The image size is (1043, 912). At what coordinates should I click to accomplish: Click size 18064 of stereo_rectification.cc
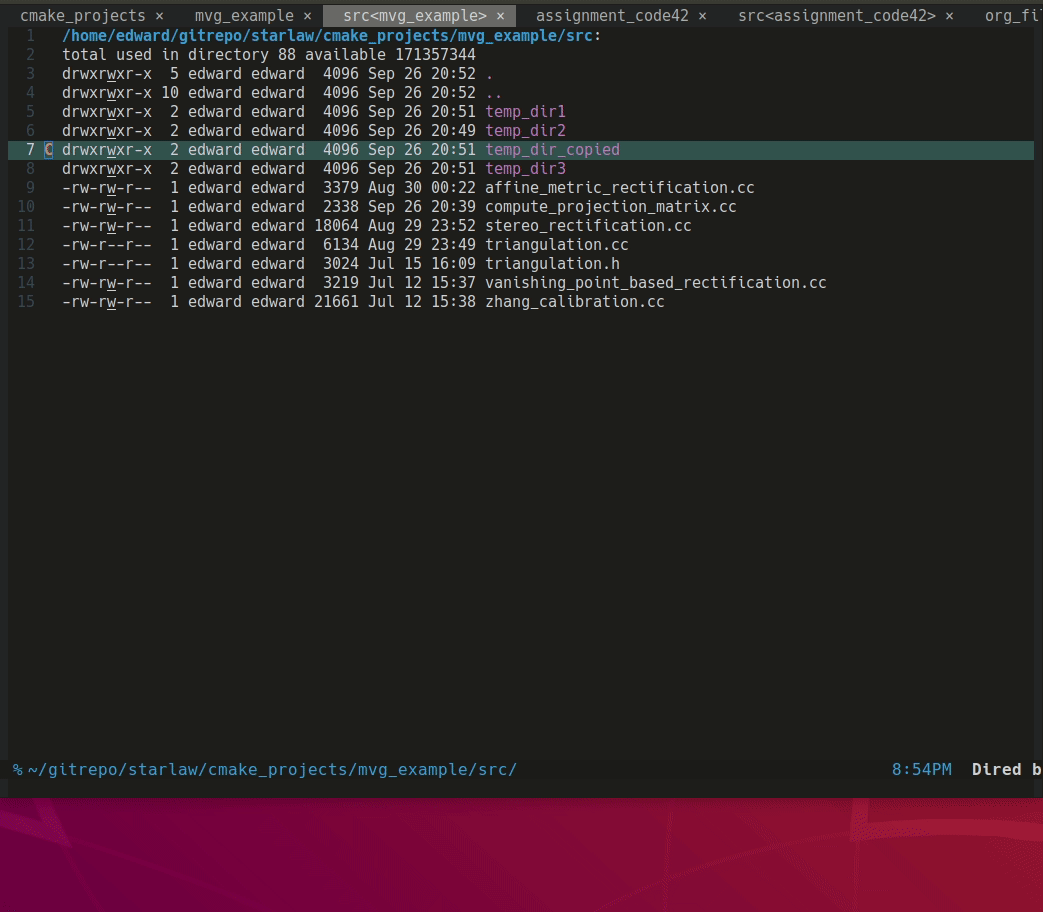pos(336,226)
